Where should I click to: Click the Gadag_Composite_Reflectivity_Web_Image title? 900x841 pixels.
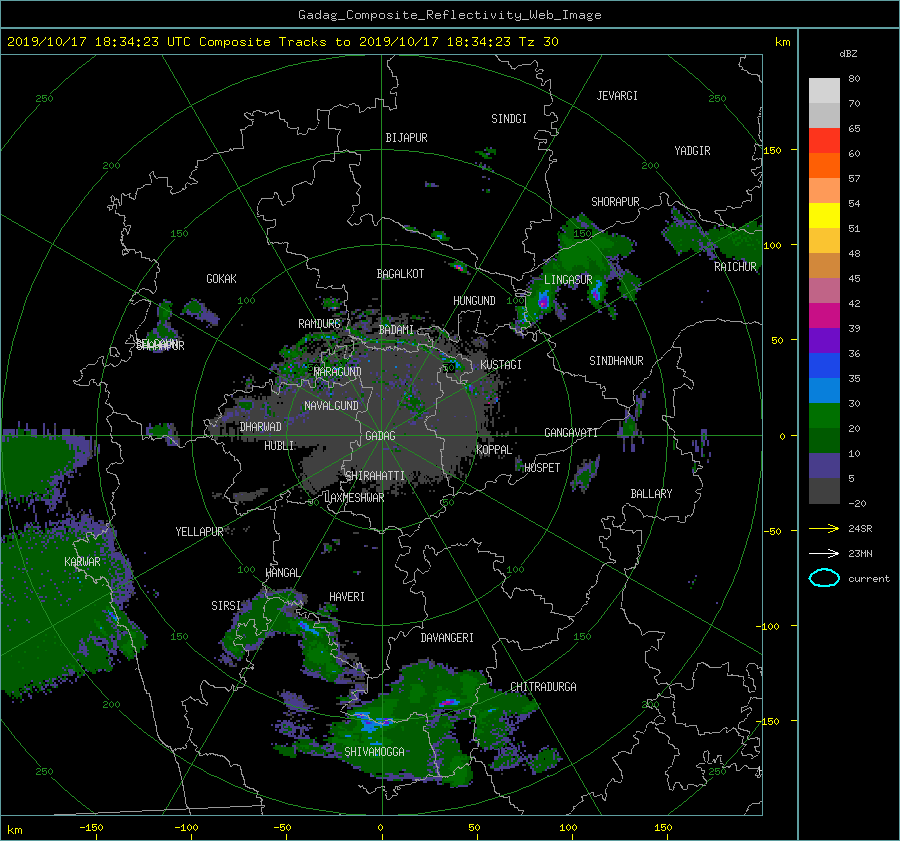pos(449,15)
